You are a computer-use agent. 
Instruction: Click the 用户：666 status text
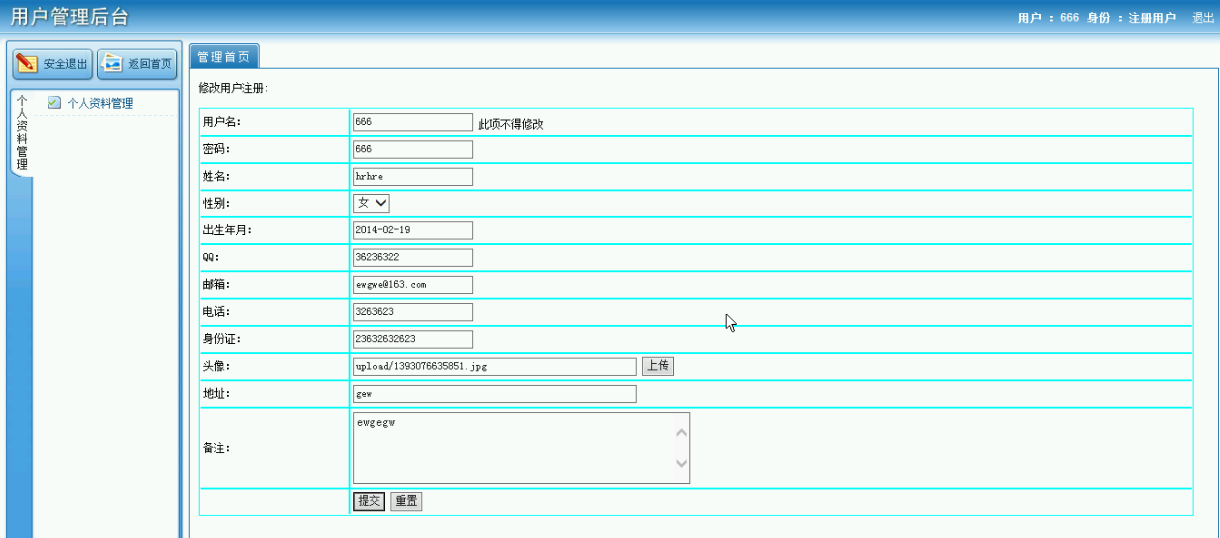click(1048, 19)
